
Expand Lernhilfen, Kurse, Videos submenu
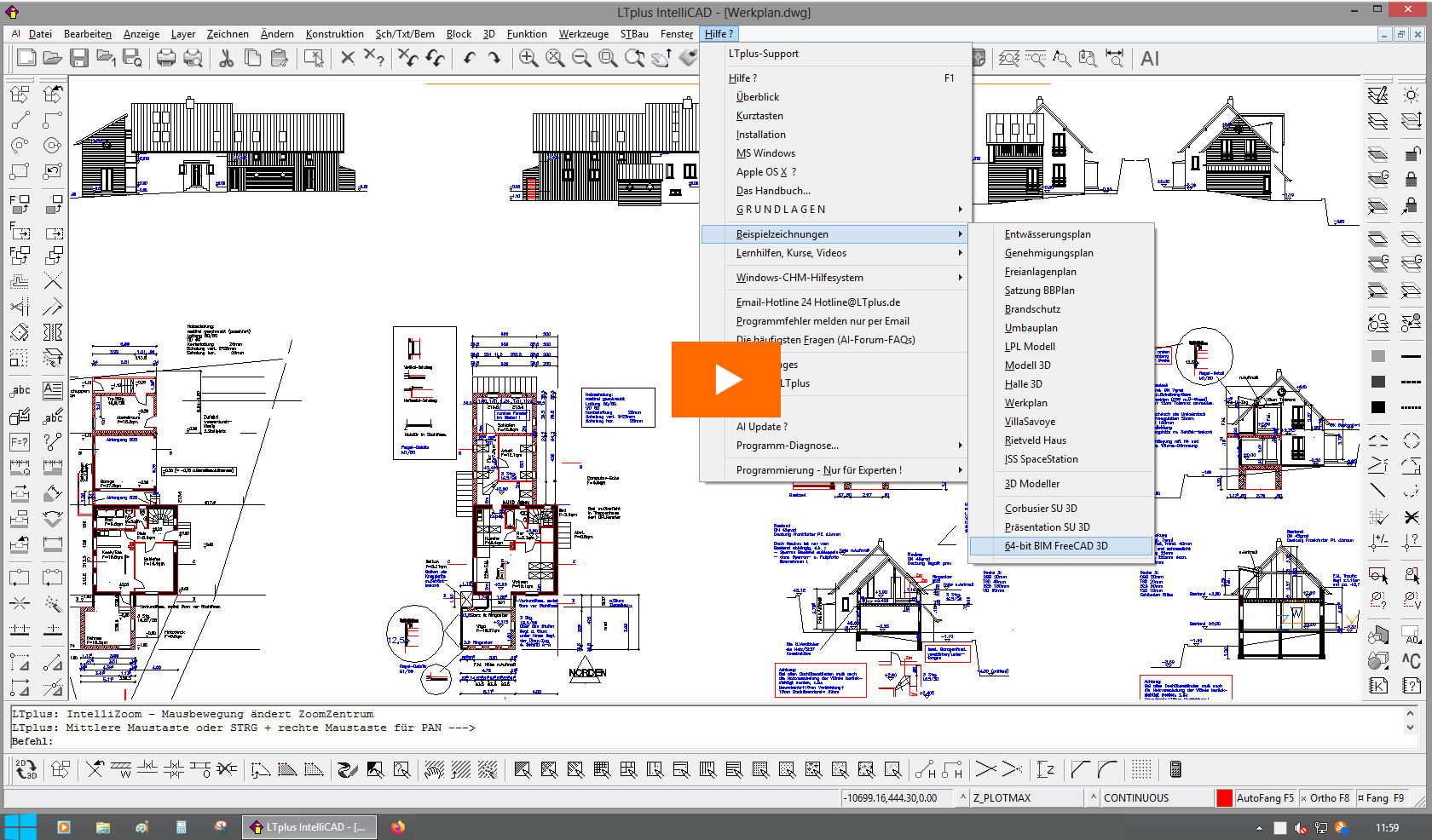[x=834, y=253]
